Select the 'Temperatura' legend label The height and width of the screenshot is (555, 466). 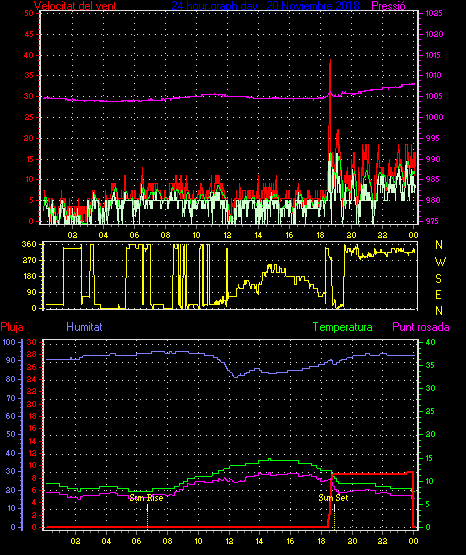tap(342, 327)
